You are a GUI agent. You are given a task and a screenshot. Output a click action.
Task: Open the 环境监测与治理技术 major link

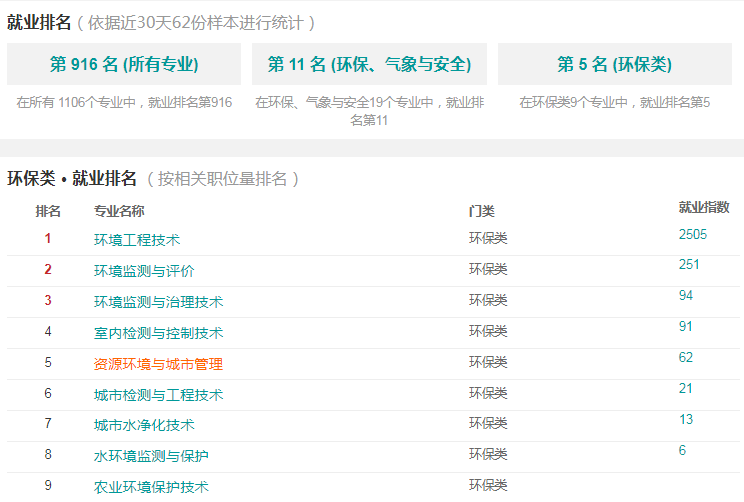point(158,302)
